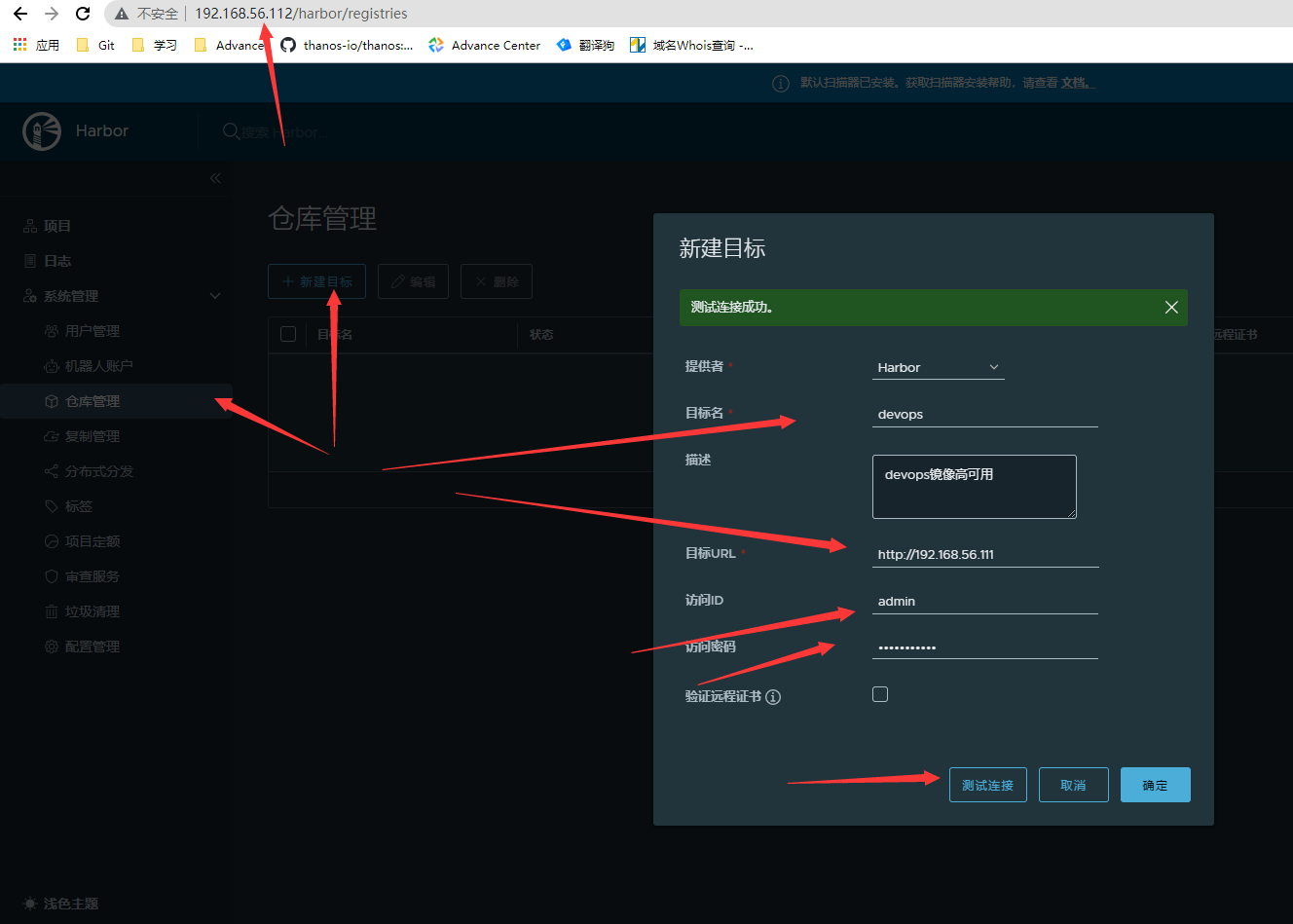Click the 新建目标 toolbar button

(x=316, y=281)
